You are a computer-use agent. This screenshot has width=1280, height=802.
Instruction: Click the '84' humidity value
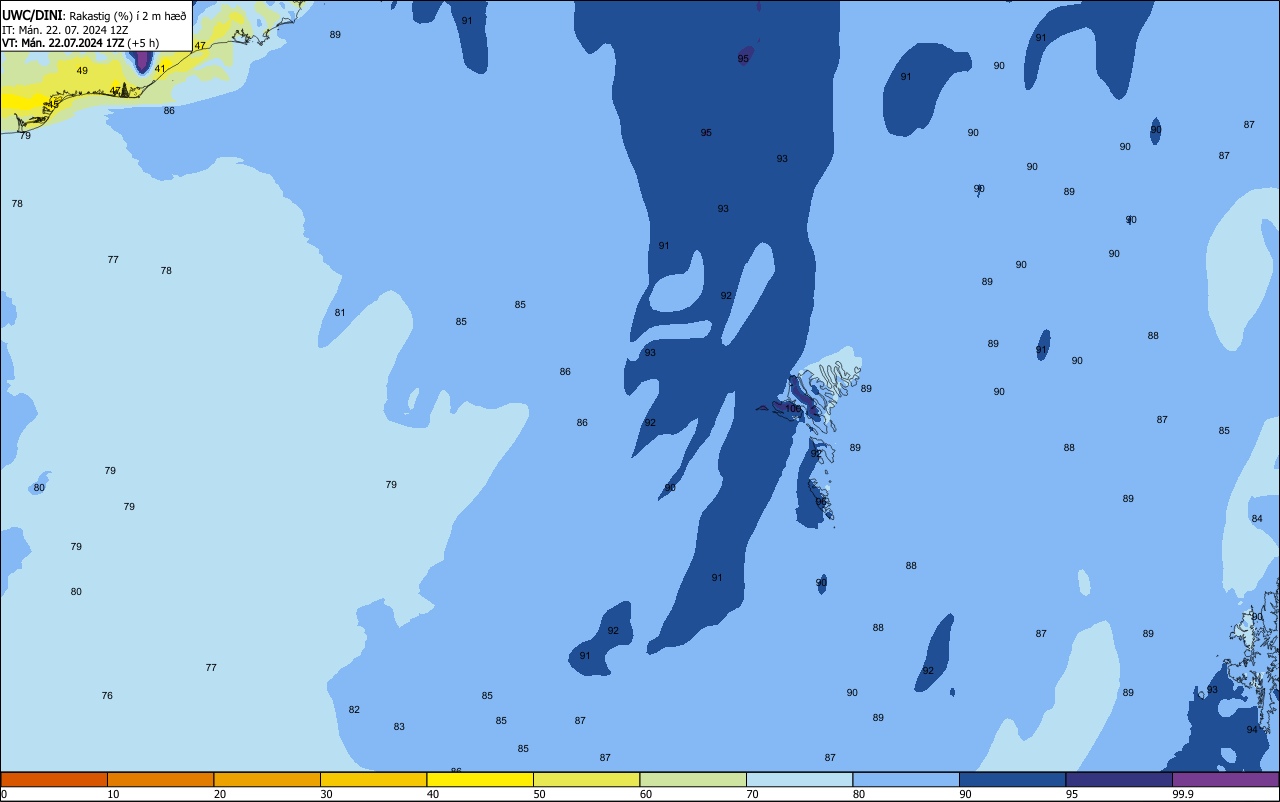pyautogui.click(x=1257, y=519)
